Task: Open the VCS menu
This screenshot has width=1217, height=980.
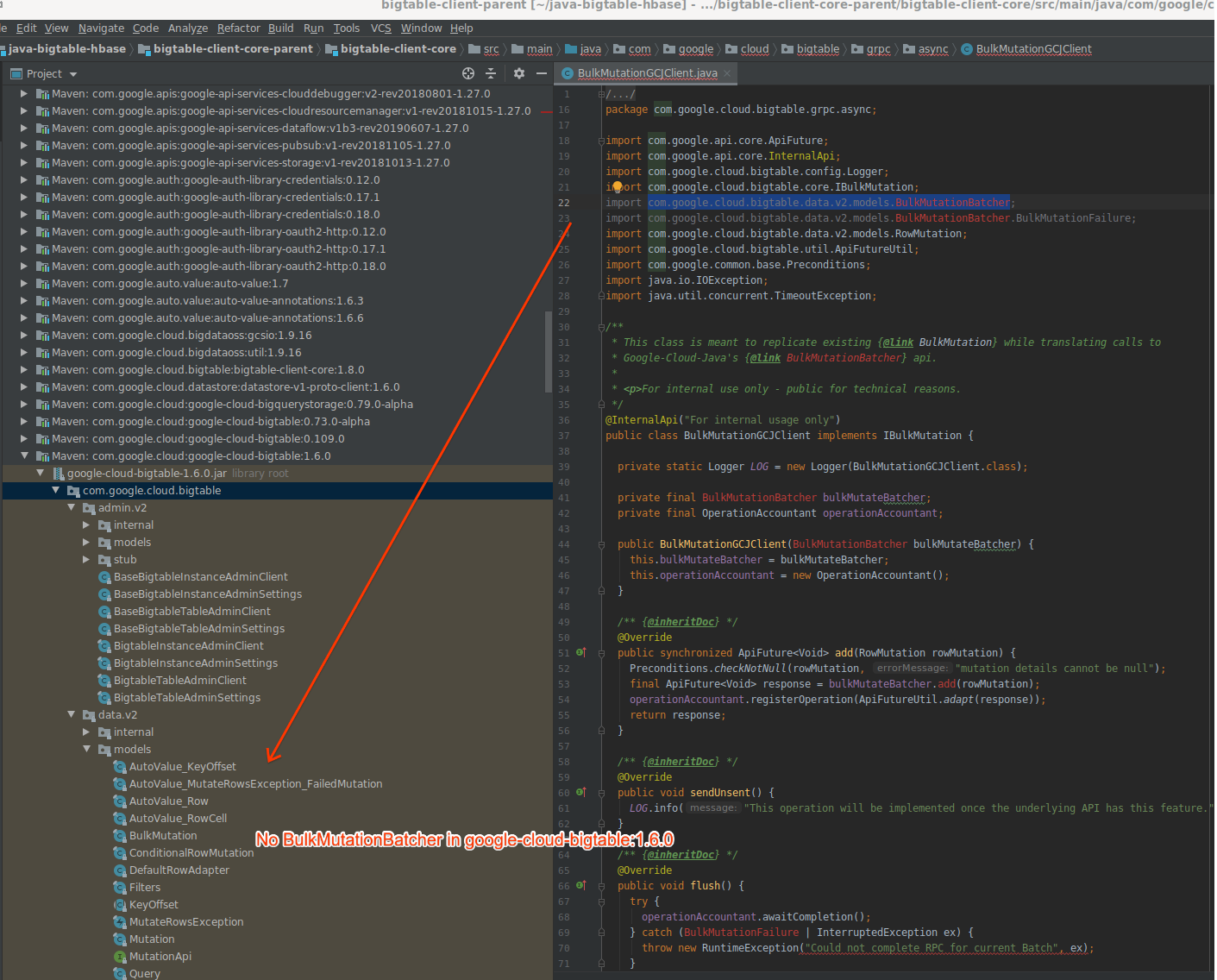Action: pyautogui.click(x=381, y=28)
